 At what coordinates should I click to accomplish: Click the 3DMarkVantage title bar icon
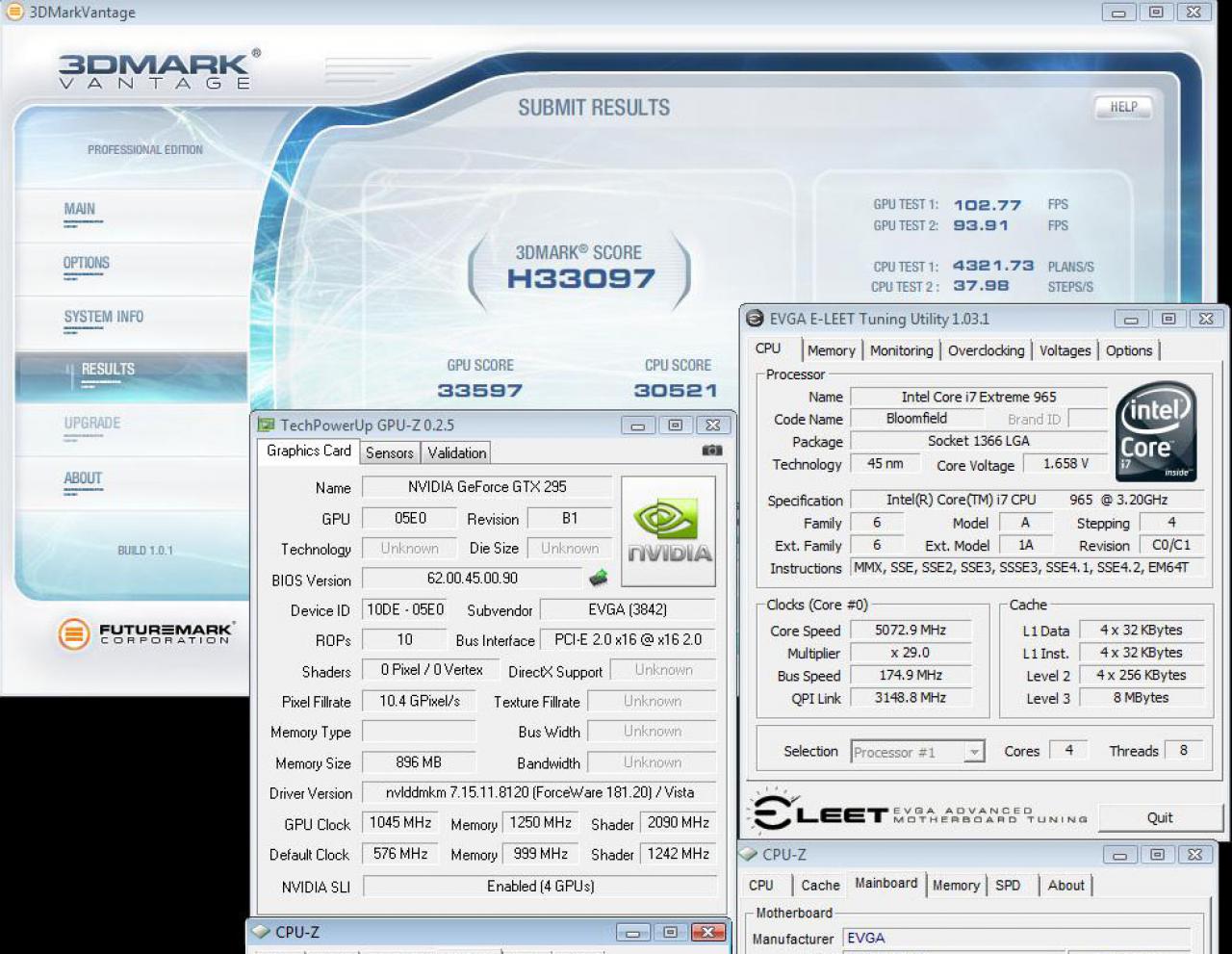14,12
